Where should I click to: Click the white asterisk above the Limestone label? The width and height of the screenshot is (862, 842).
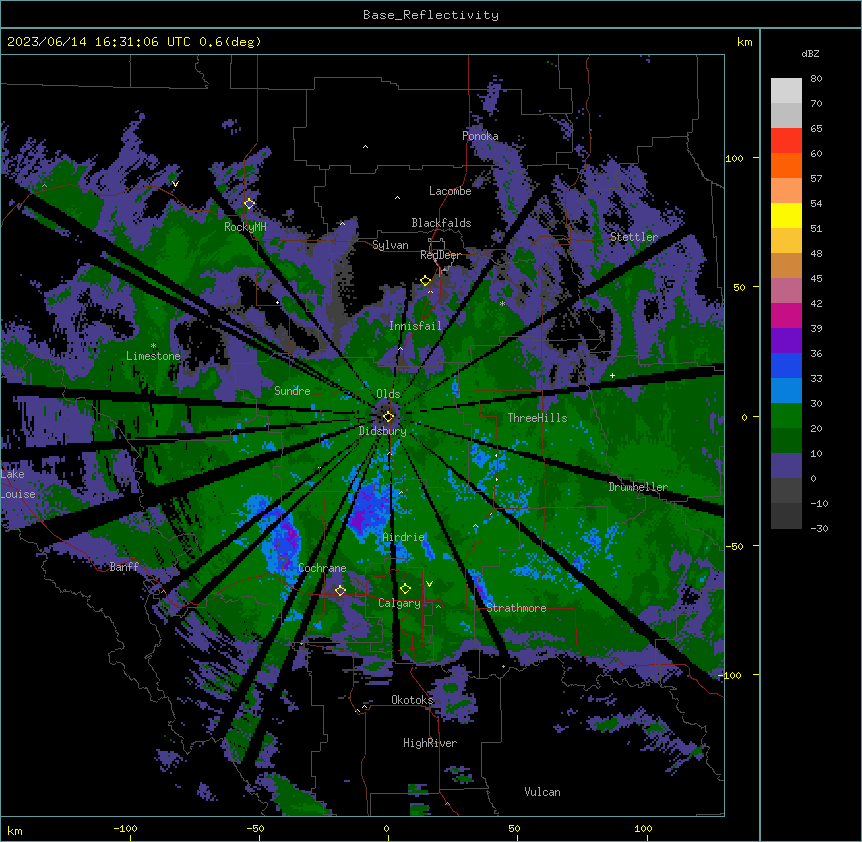click(x=153, y=346)
